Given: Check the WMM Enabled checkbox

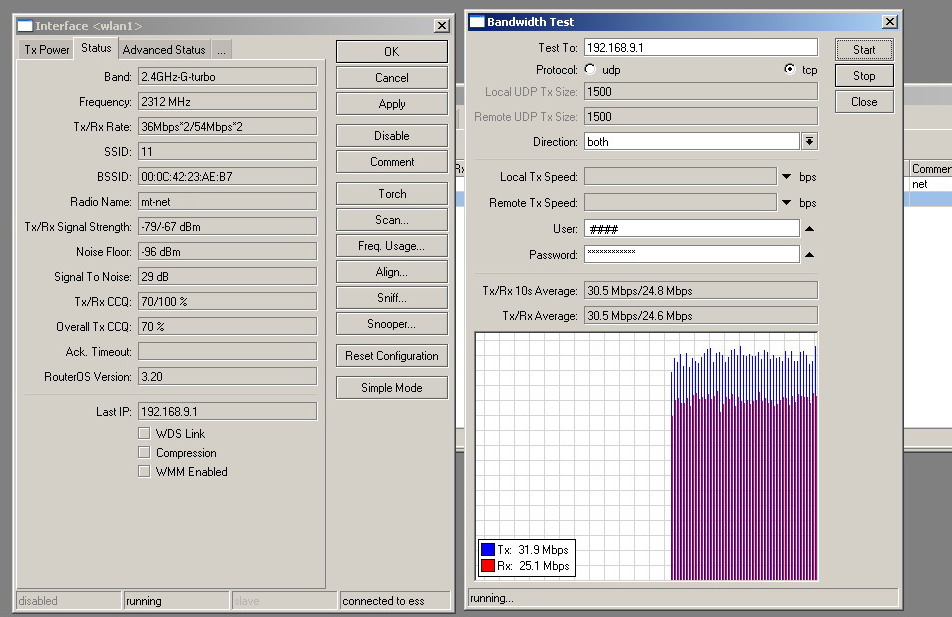Looking at the screenshot, I should 144,472.
